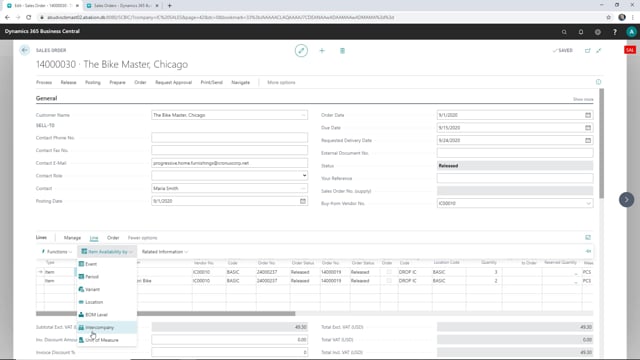The image size is (640, 360).
Task: Open the Navigate menu
Action: point(240,82)
